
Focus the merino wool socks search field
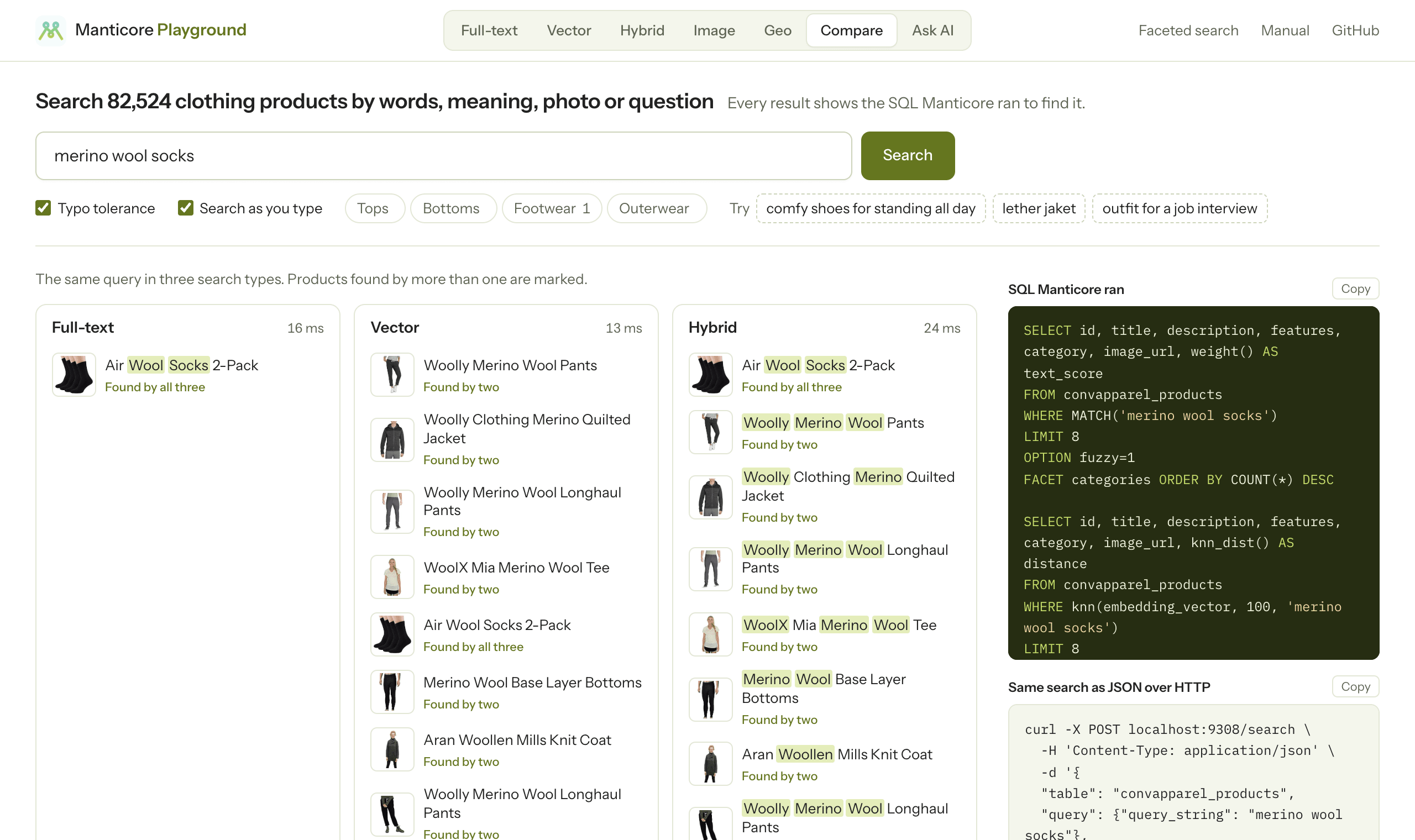(x=443, y=156)
